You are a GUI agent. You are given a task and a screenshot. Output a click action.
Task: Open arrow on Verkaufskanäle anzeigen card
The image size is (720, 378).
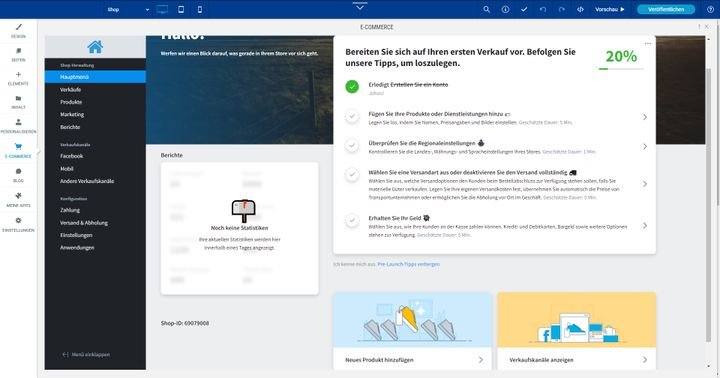tap(645, 360)
